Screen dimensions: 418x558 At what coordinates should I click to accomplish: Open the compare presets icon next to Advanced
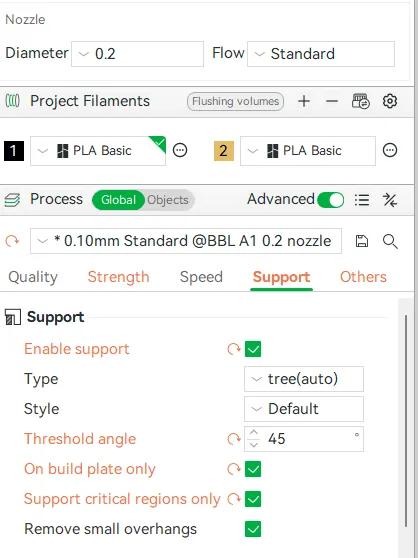390,200
